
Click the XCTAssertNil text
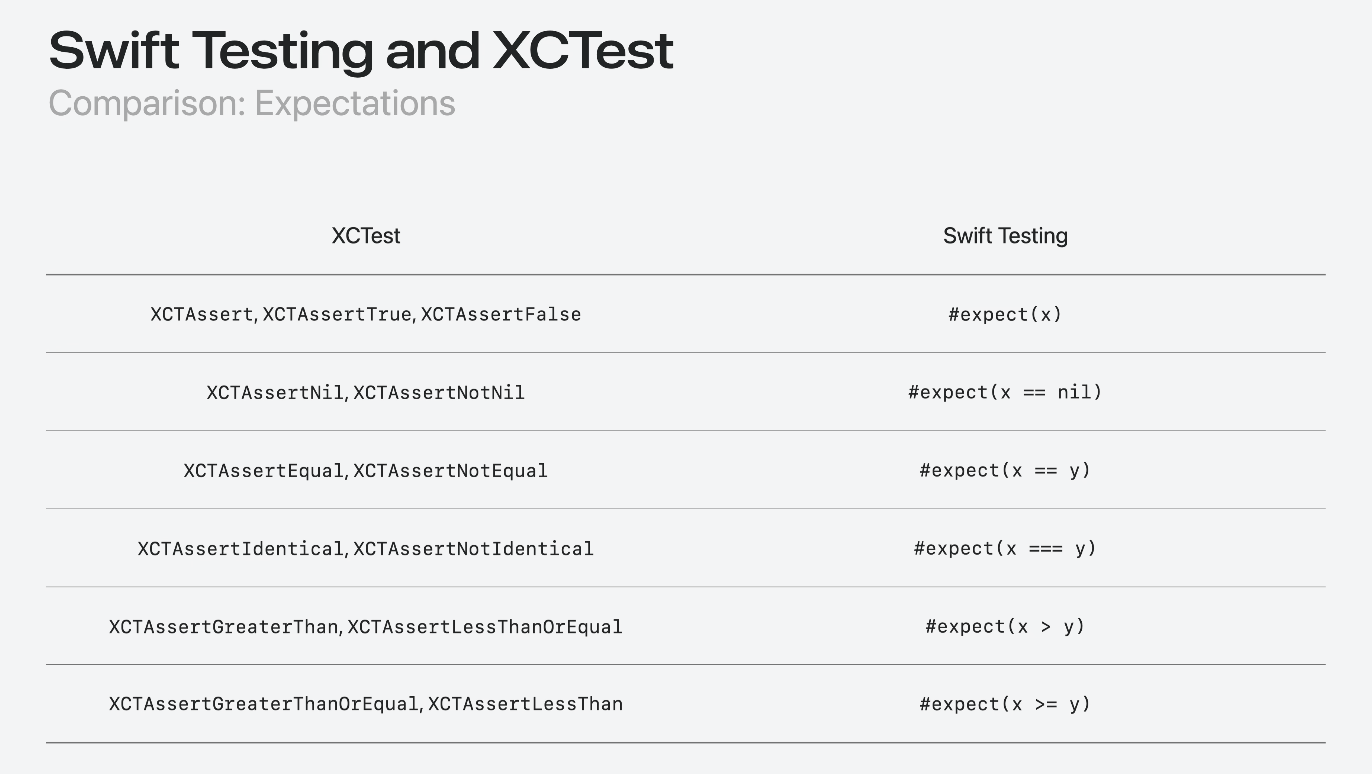coord(275,392)
